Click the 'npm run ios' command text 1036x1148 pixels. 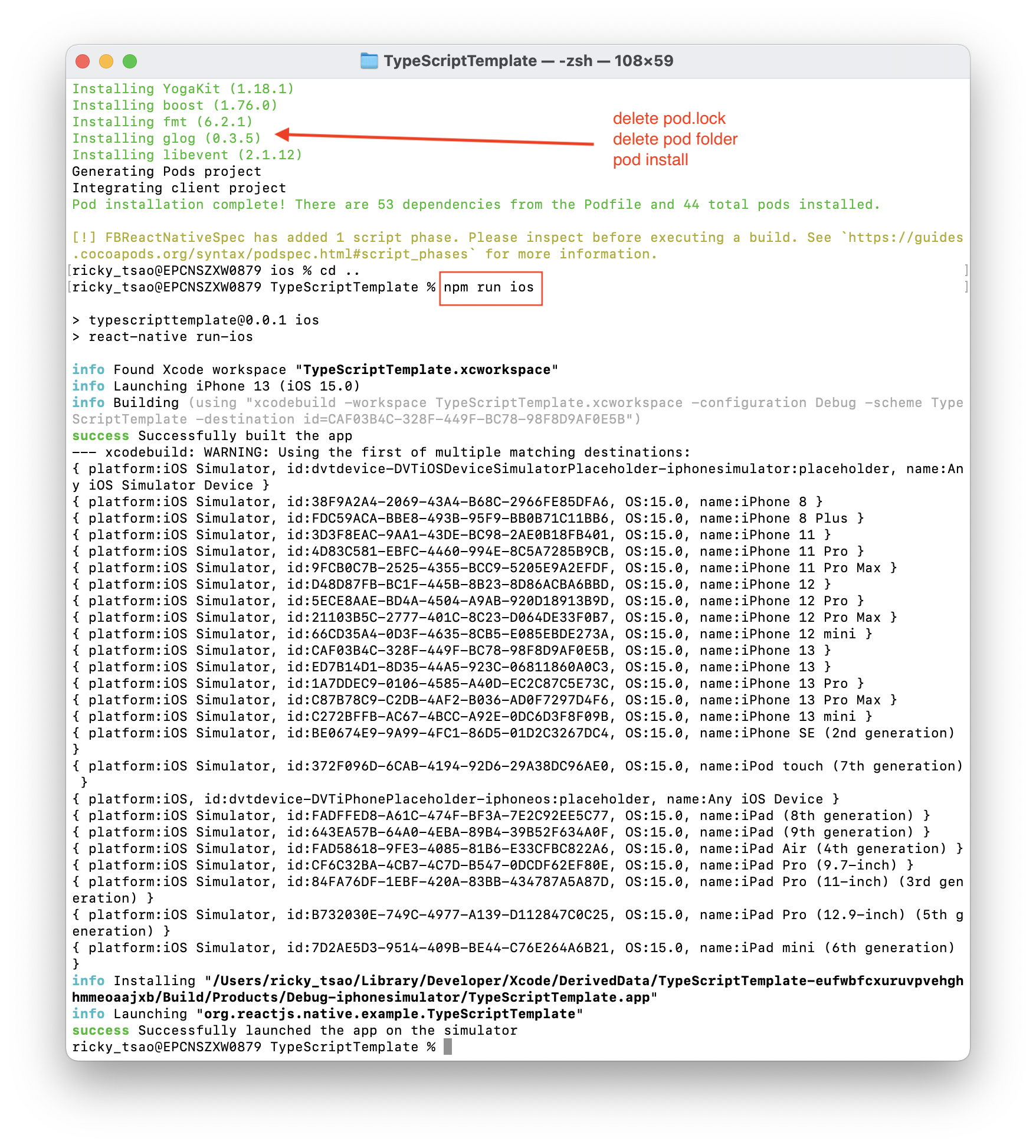(489, 287)
